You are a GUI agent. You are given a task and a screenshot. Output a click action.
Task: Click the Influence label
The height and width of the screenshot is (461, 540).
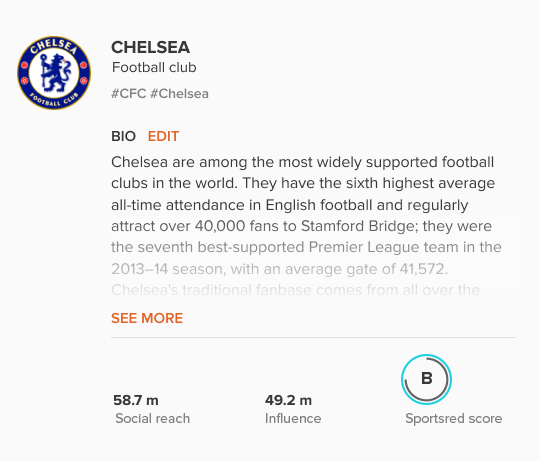coord(293,418)
